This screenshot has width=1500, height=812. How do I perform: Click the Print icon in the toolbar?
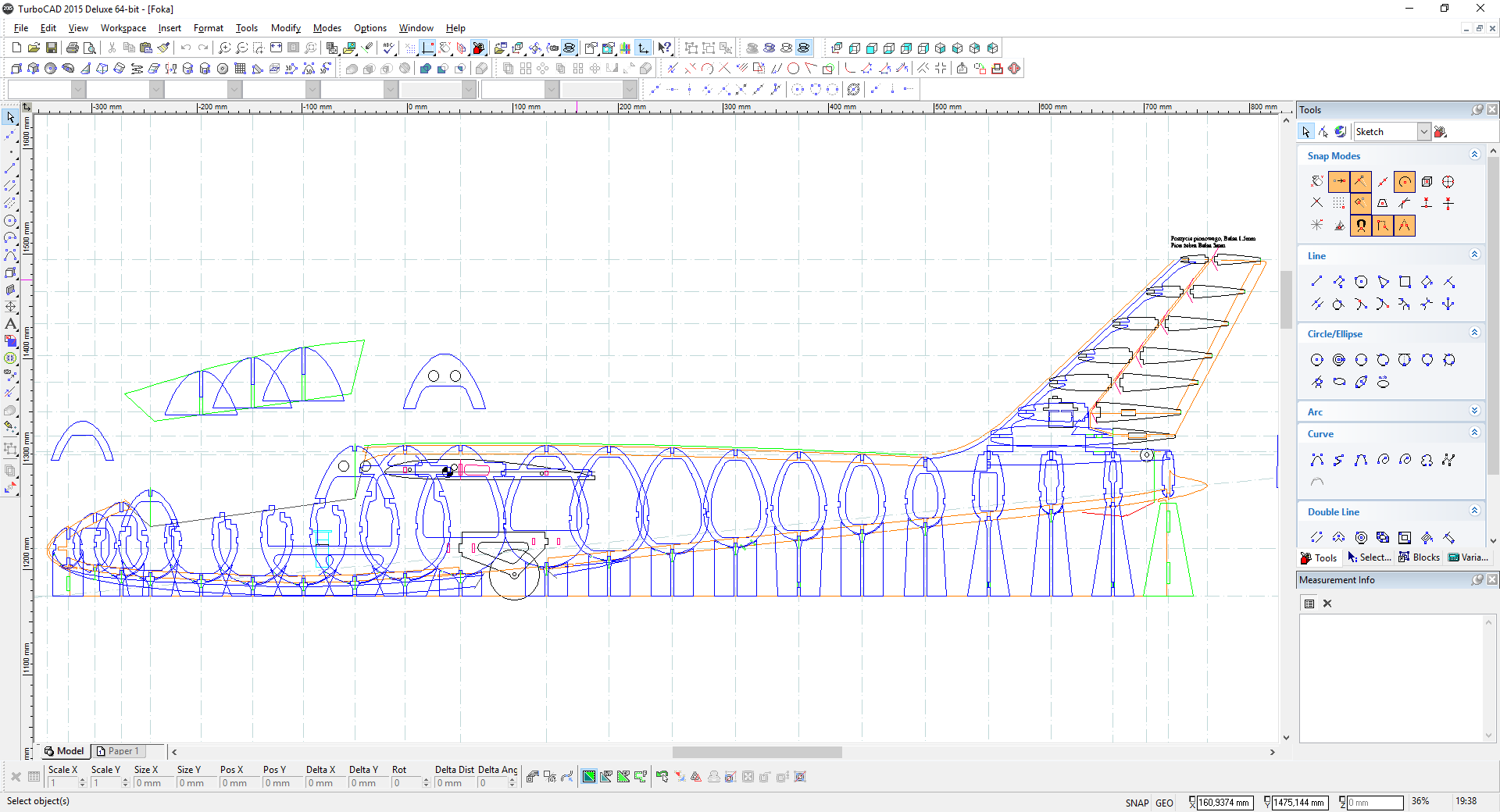coord(72,48)
